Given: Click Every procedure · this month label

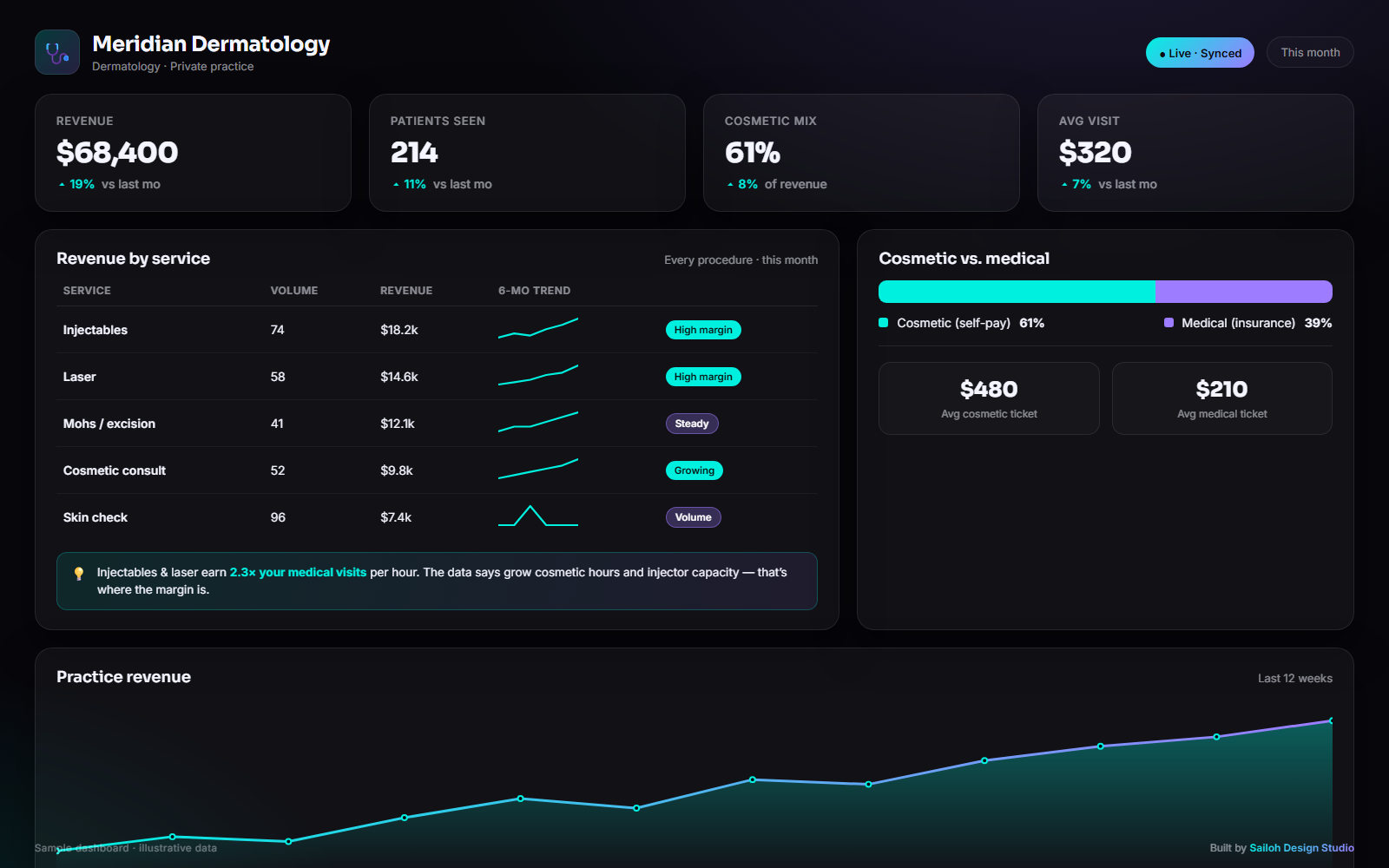Looking at the screenshot, I should coord(741,260).
